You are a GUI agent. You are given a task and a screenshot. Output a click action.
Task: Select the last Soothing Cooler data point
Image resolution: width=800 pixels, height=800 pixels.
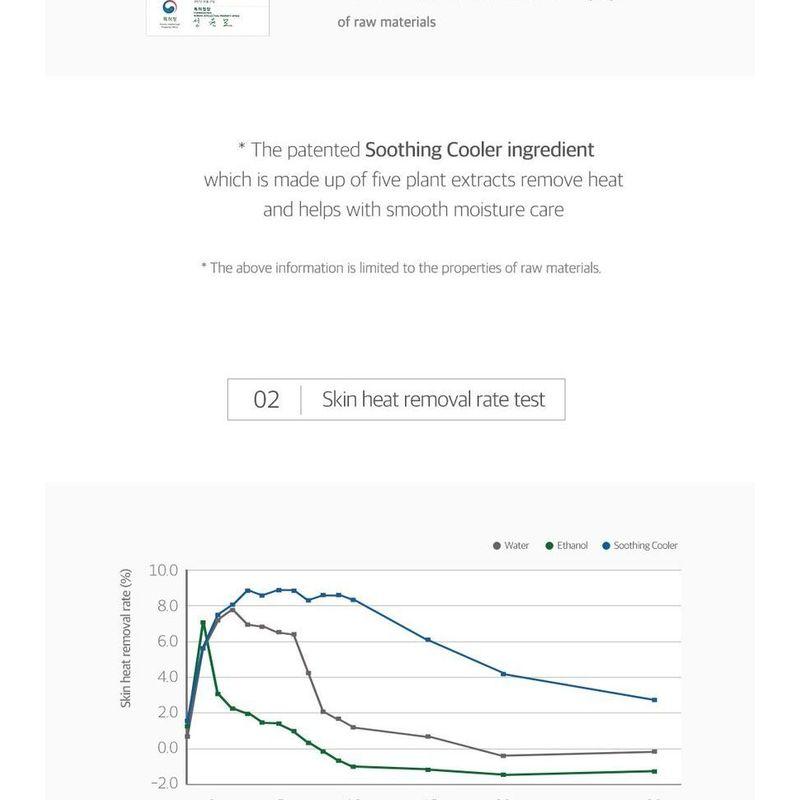655,700
